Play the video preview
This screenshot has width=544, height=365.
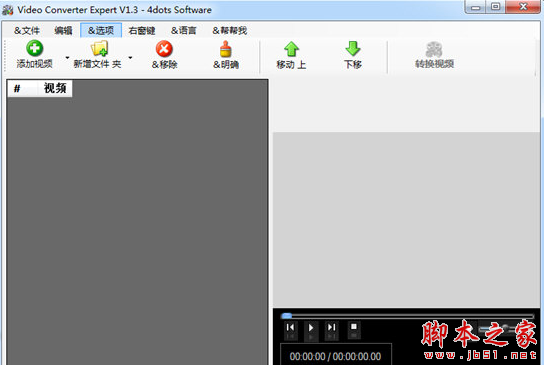point(311,329)
